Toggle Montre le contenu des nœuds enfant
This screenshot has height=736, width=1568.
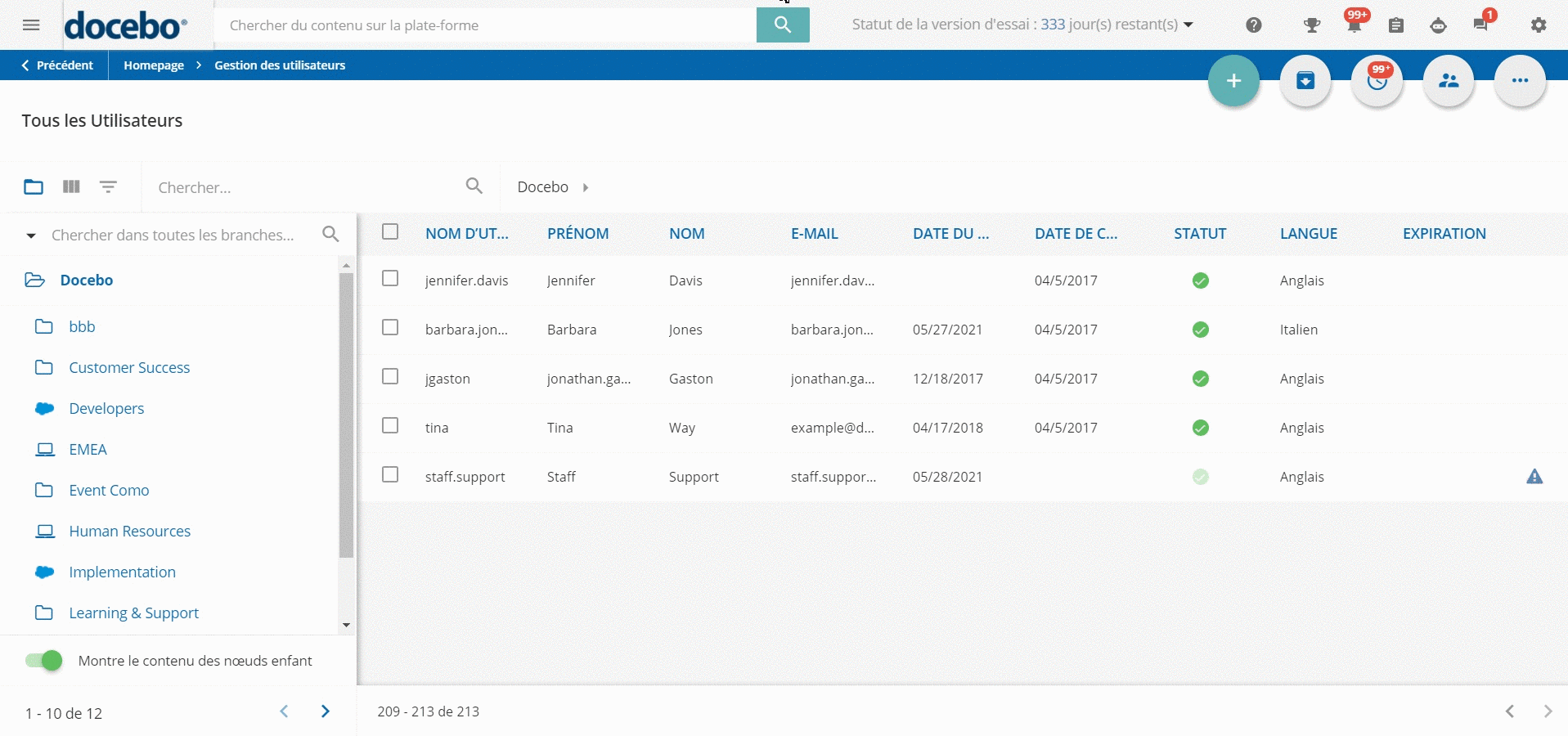(43, 661)
